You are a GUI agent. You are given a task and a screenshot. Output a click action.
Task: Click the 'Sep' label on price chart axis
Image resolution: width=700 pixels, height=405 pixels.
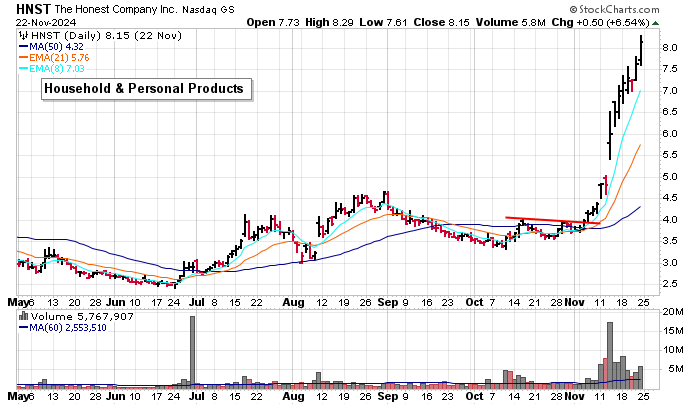388,302
